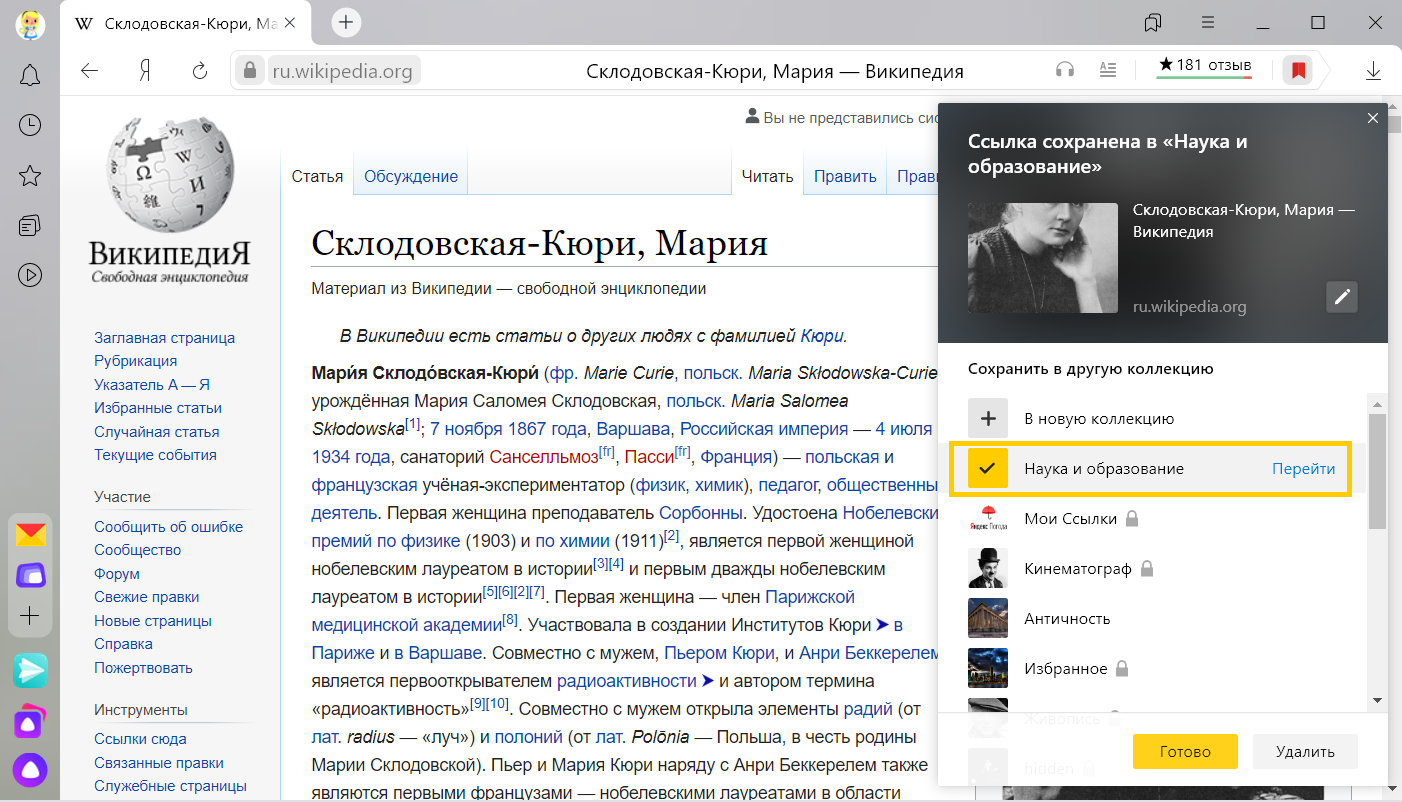This screenshot has height=802, width=1402.
Task: Open browser main menu hamburger
Action: (x=1208, y=22)
